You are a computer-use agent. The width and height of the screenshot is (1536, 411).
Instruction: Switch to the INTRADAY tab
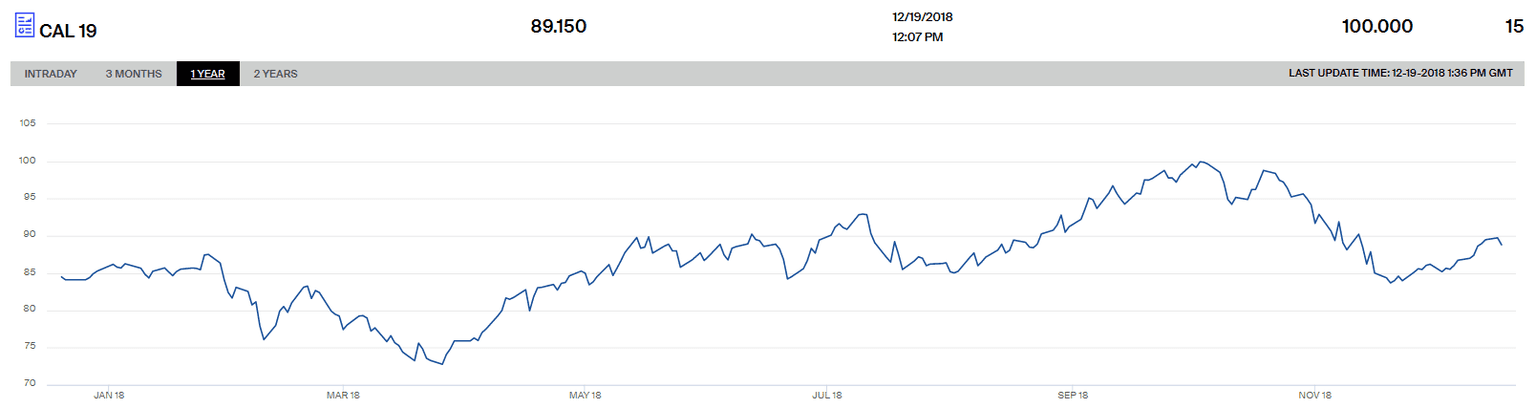(51, 74)
